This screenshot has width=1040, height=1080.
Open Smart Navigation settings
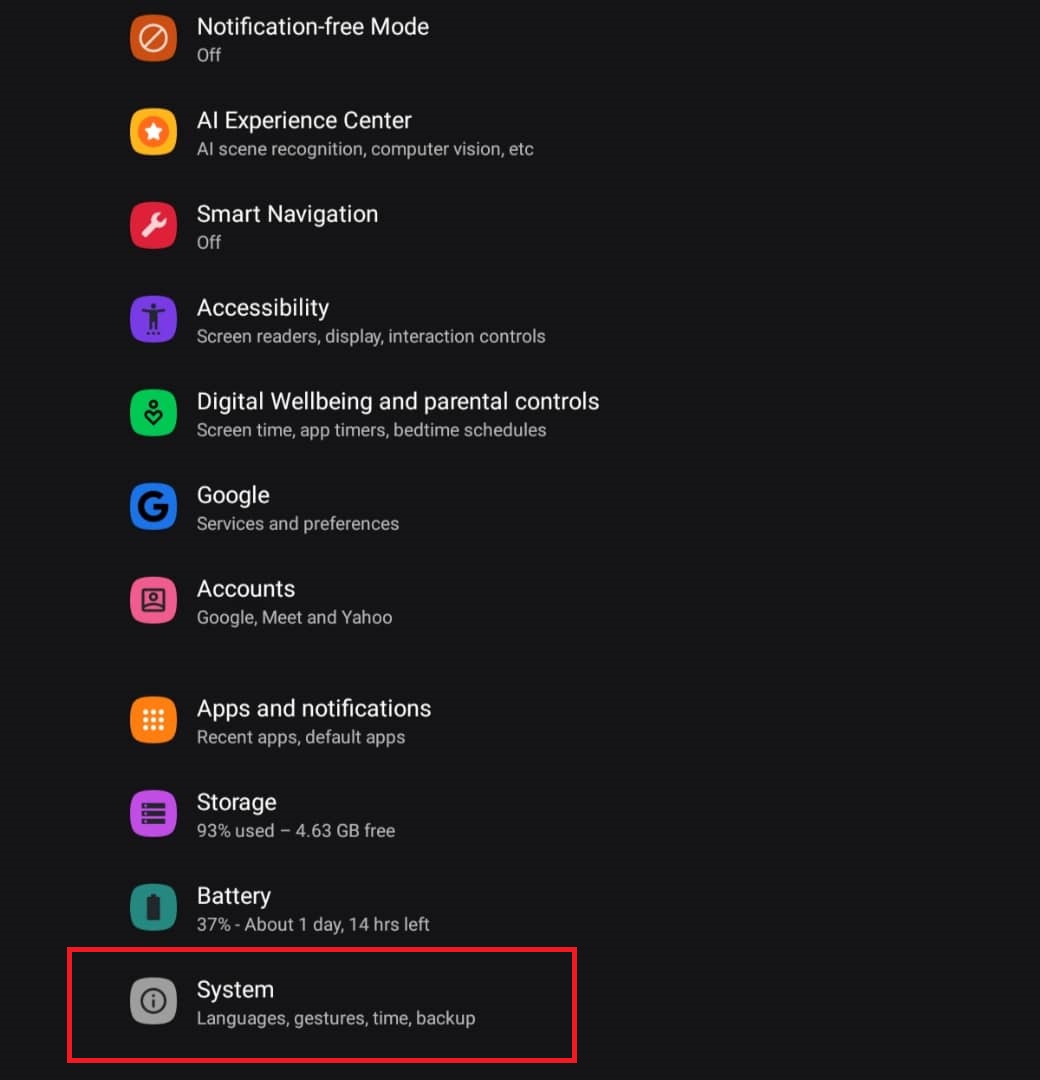tap(287, 226)
